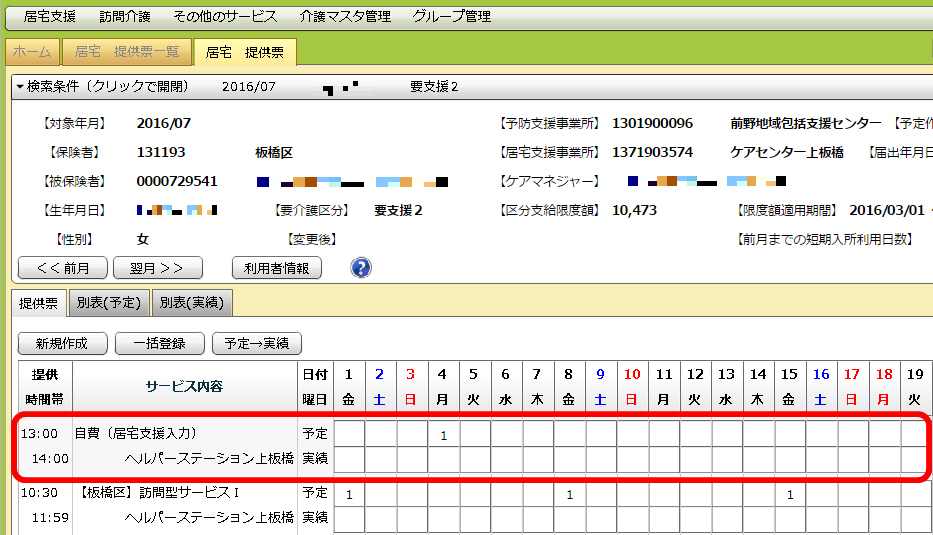Switch to the 居宅 提供票一覧 tab
933x535 pixels.
[127, 52]
